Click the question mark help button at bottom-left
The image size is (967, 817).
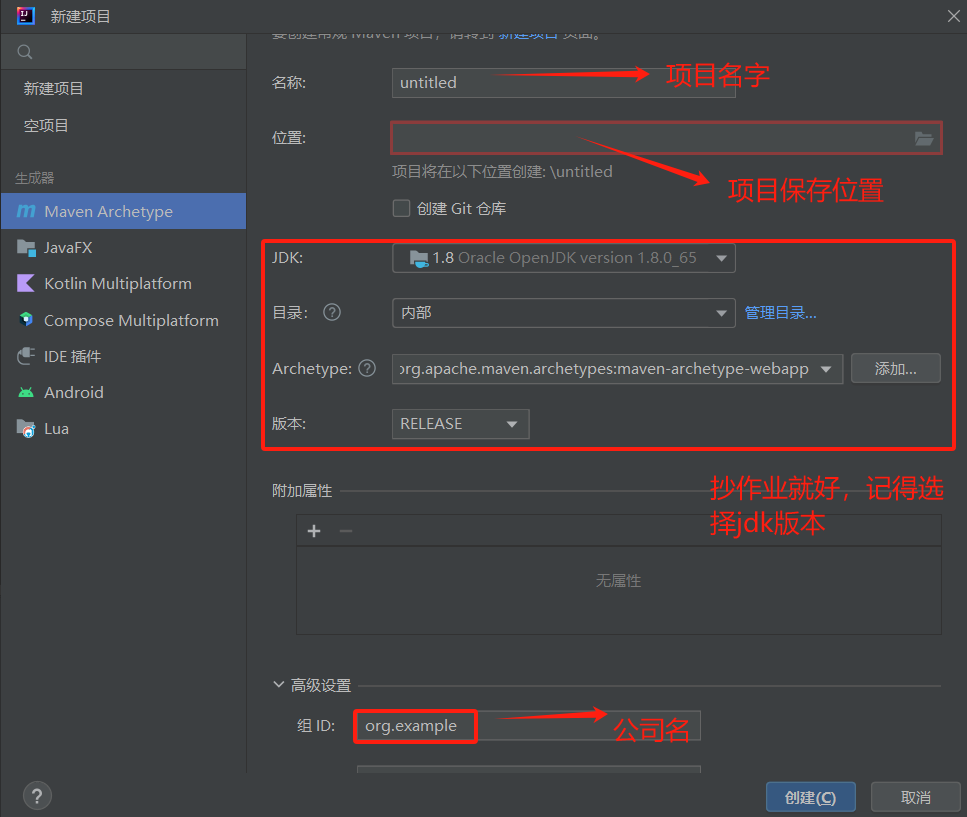pos(37,796)
